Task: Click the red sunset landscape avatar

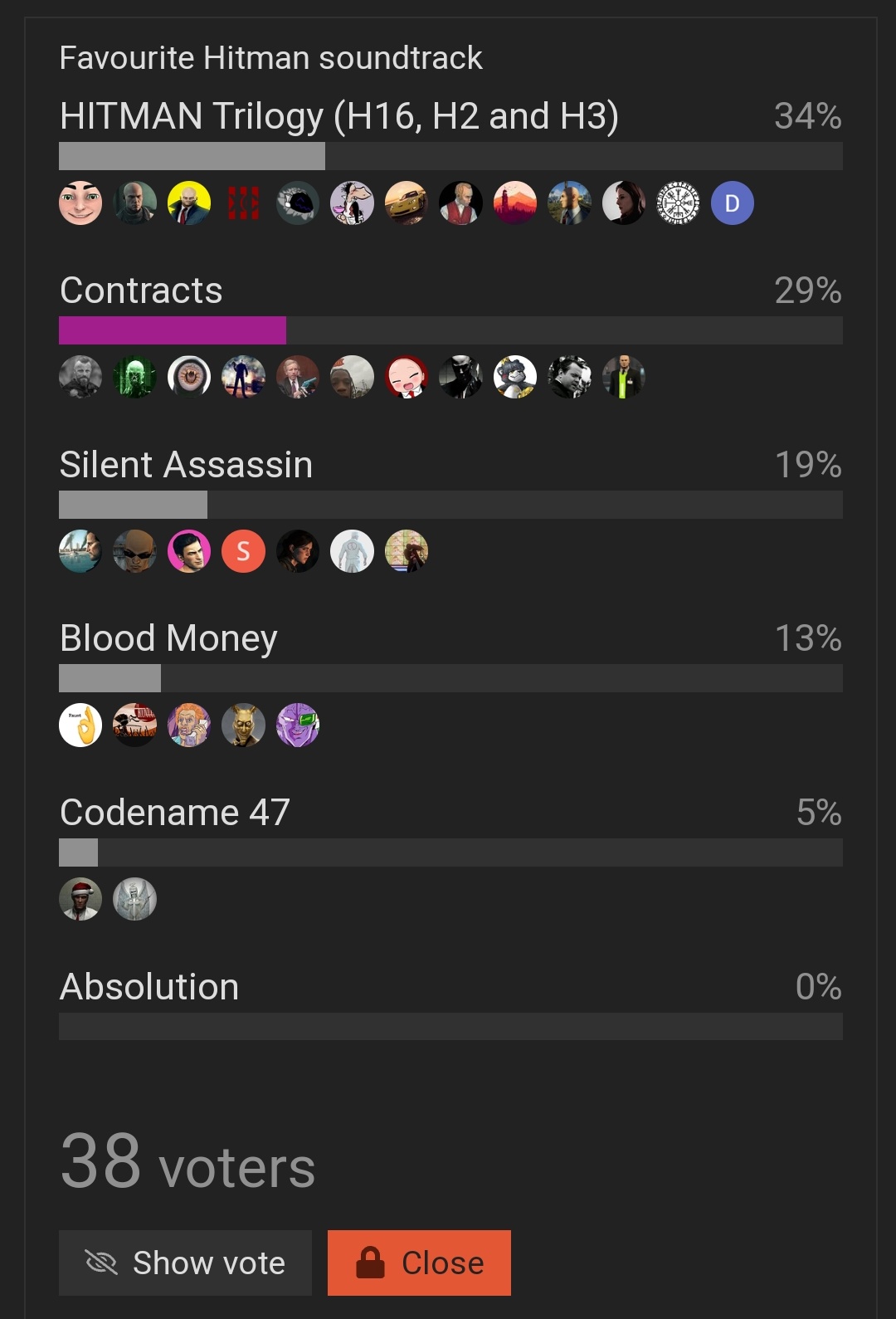Action: [x=514, y=203]
